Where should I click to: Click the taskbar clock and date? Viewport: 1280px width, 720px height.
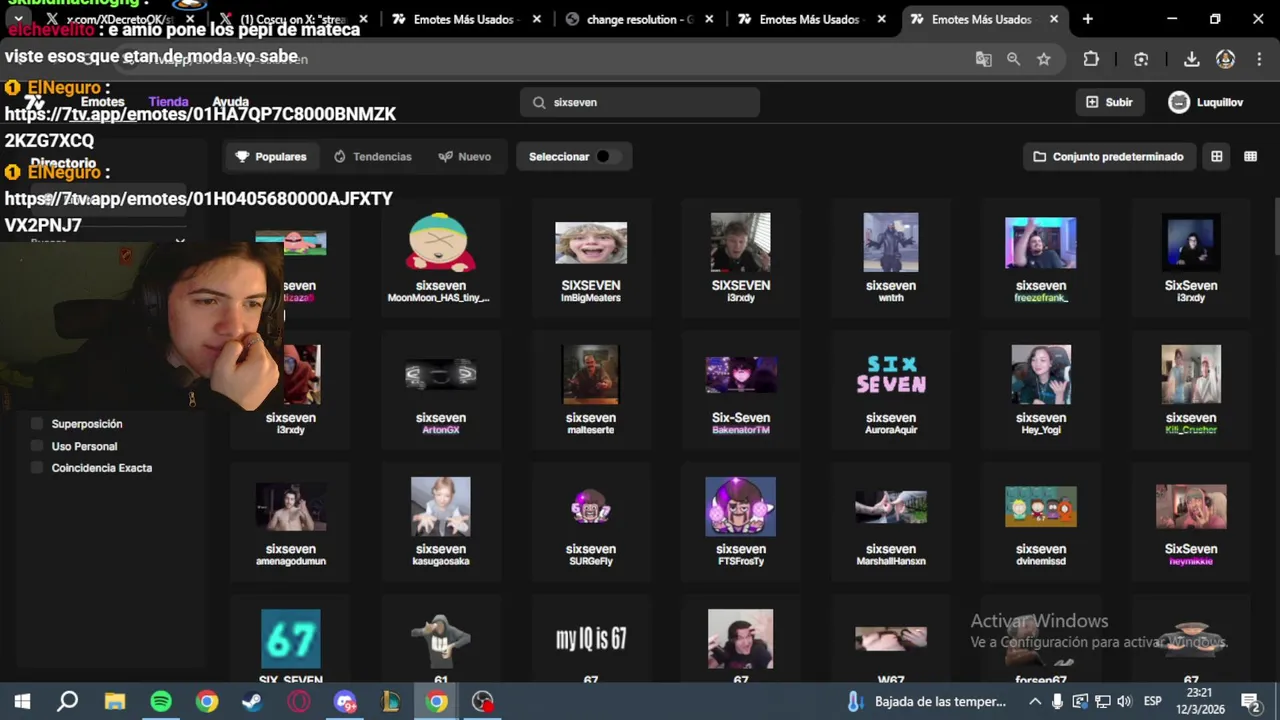click(x=1200, y=702)
